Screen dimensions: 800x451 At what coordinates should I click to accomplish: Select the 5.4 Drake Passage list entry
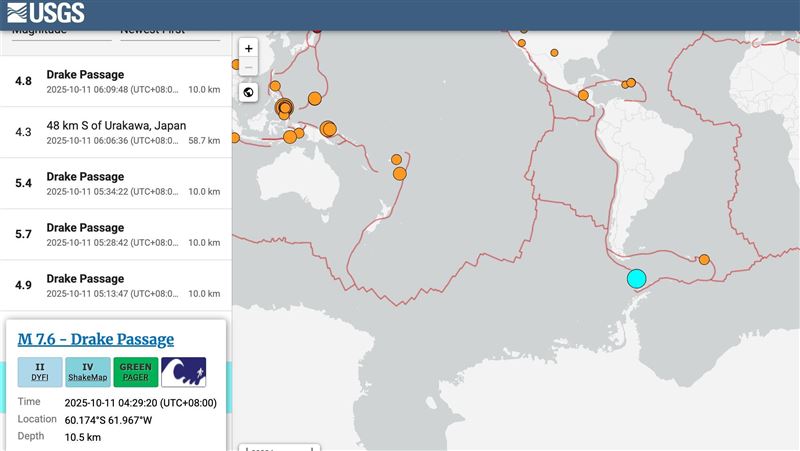pos(116,183)
